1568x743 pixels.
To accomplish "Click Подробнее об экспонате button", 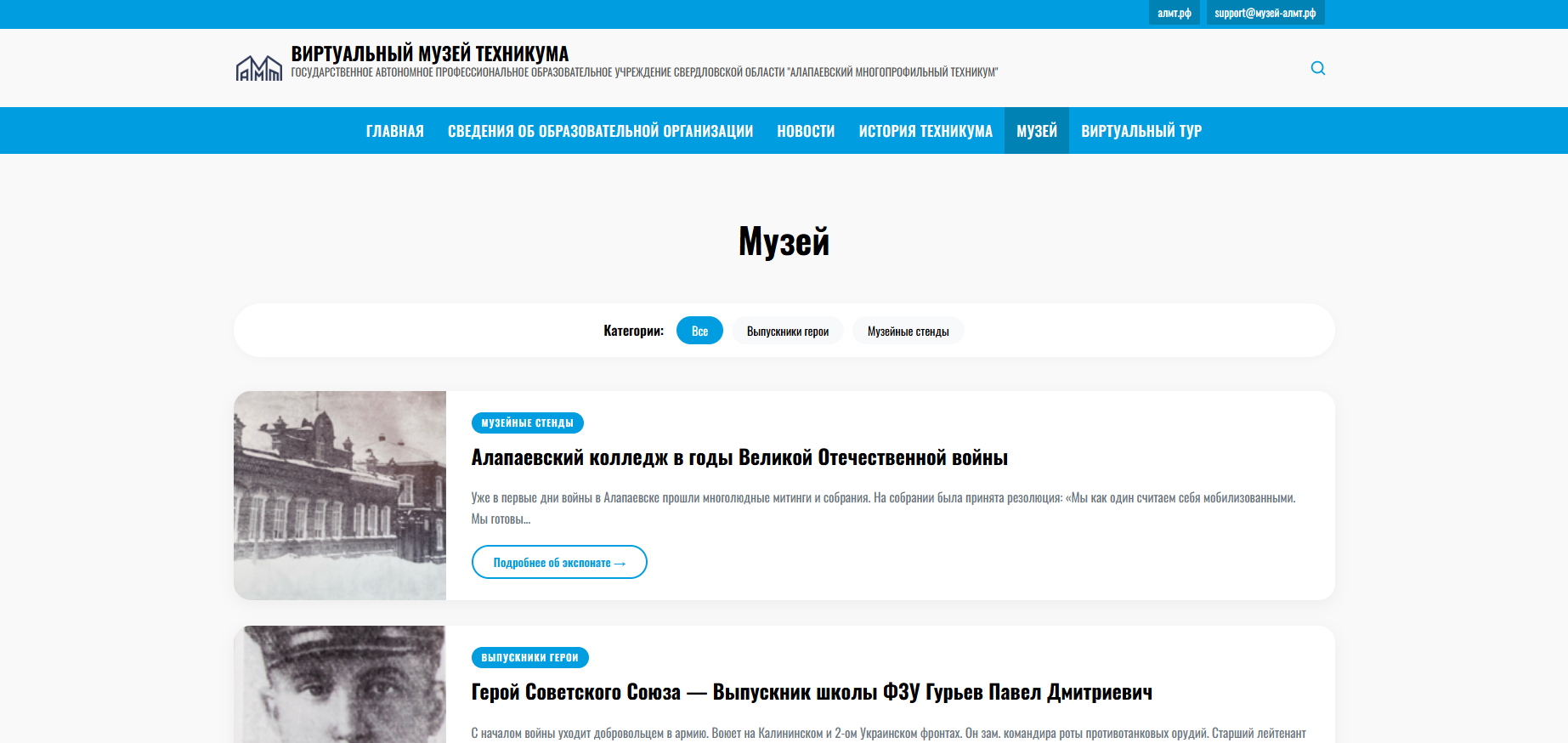I will pos(559,562).
